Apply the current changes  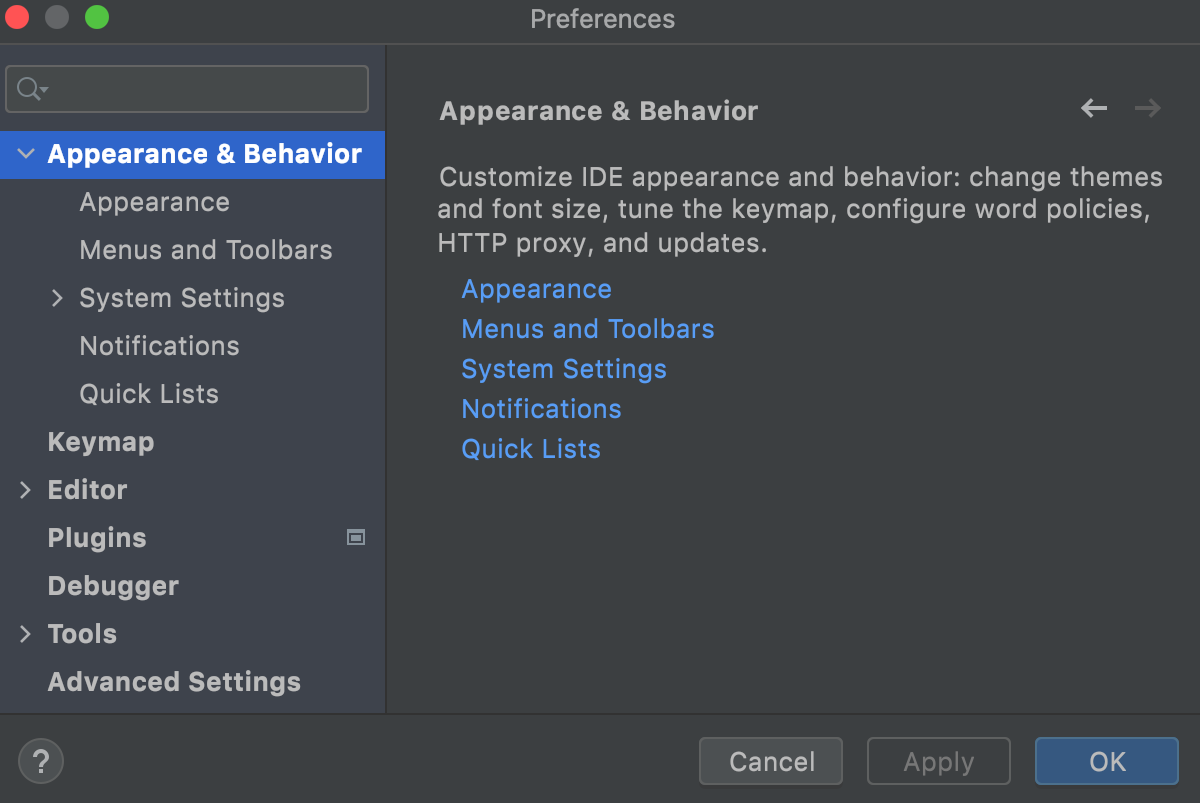coord(938,761)
